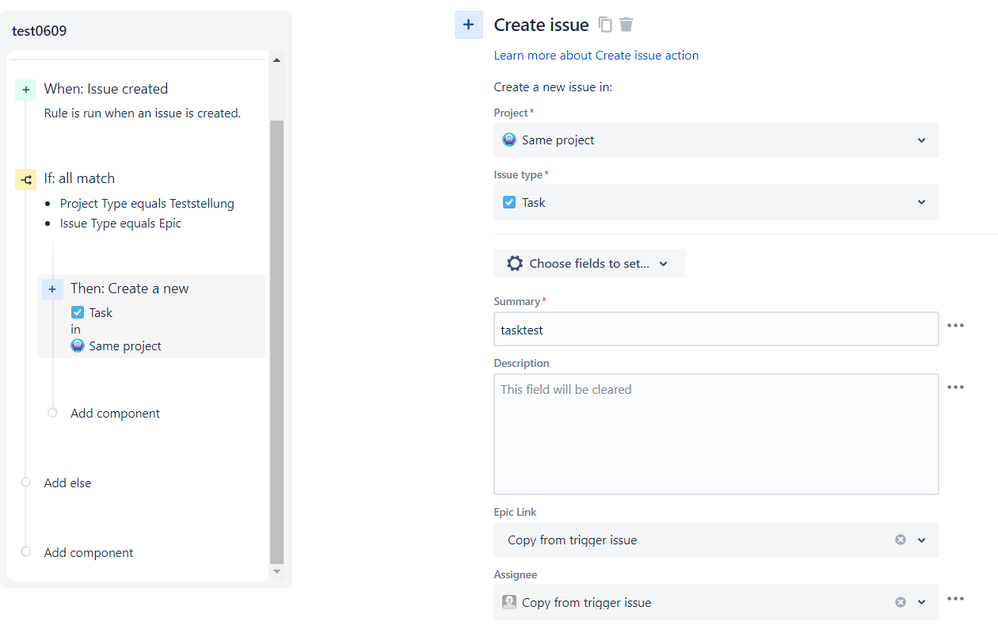Open the ellipsis menu beside the Summary field
Viewport: 998px width, 630px height.
956,325
